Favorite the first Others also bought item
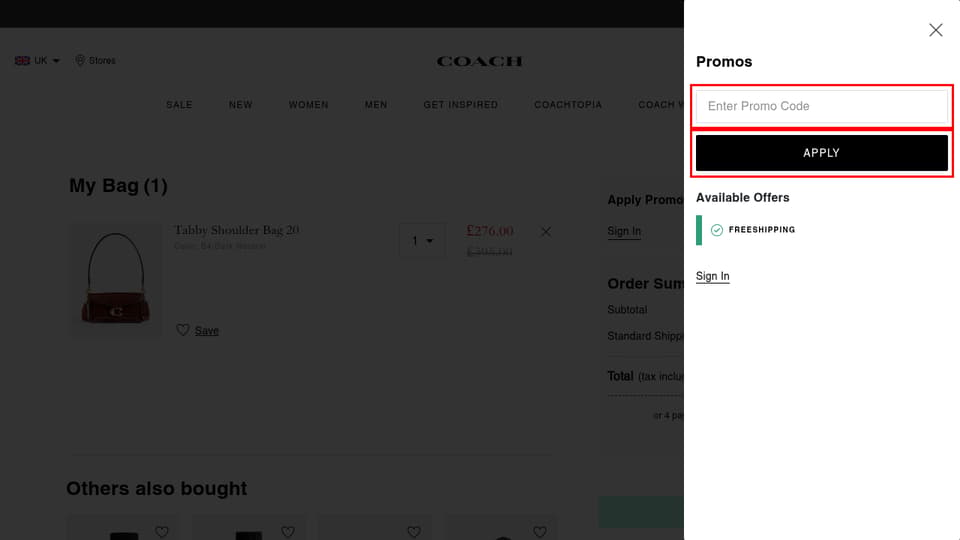Screen dimensions: 960x540 tap(162, 532)
